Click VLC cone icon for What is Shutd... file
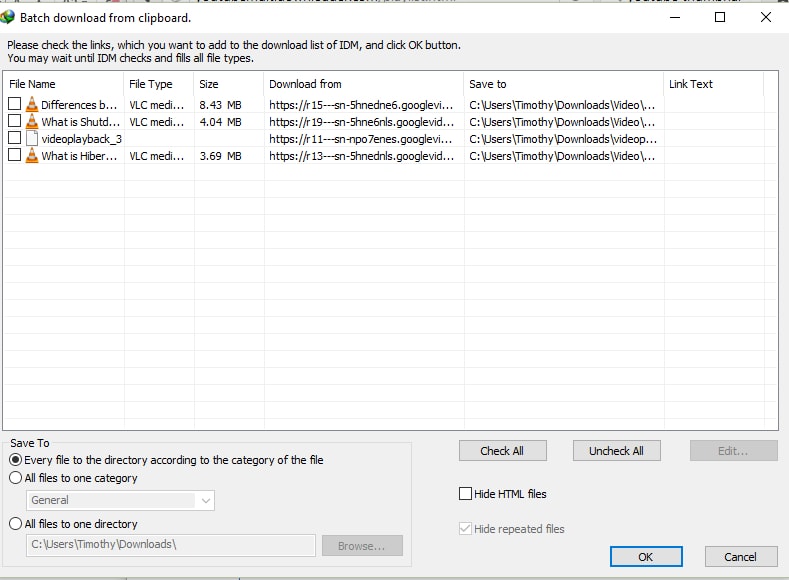The height and width of the screenshot is (580, 789). 32,121
